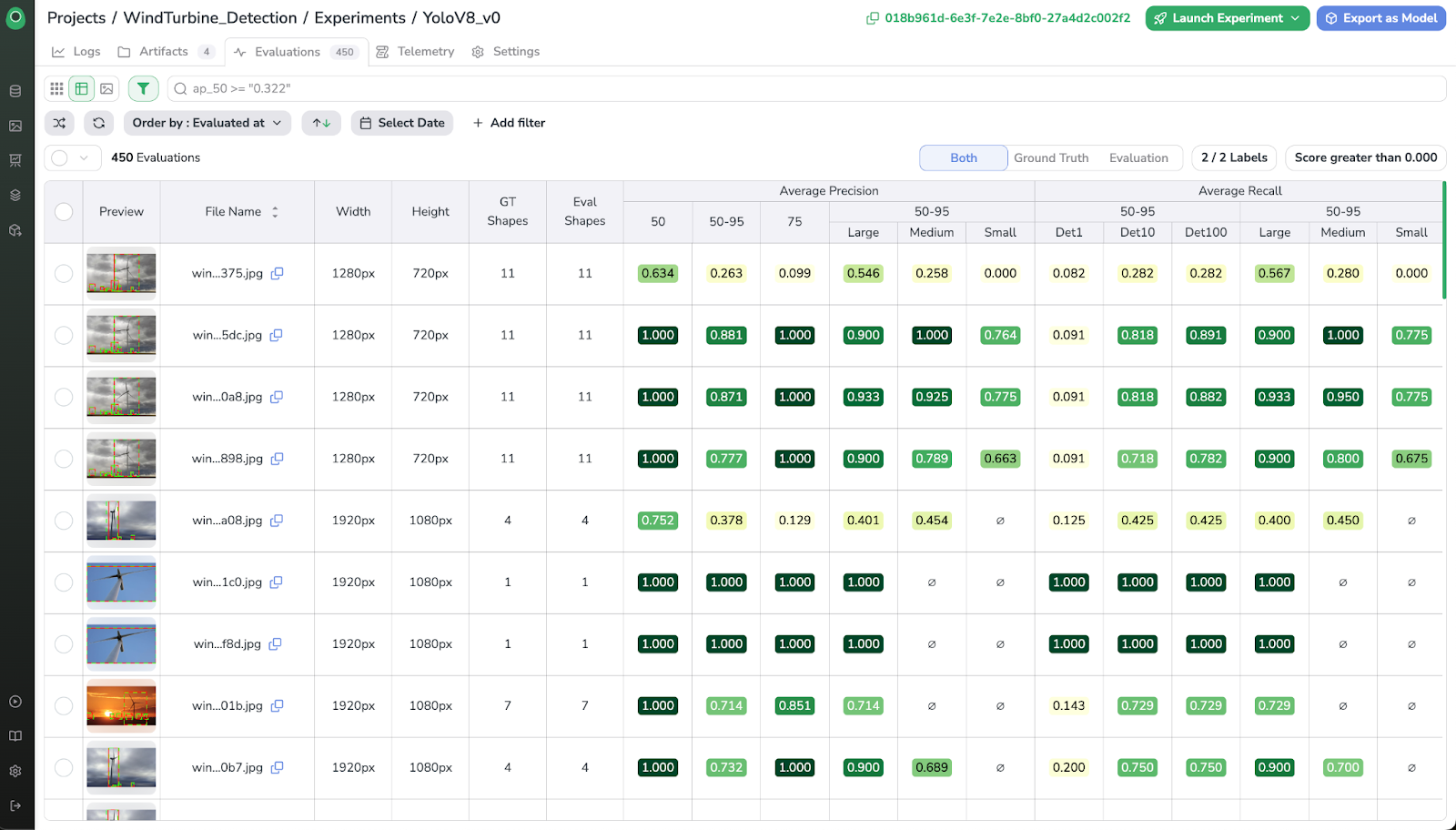Screen dimensions: 1456x830
Task: Open link icon next to win...a08.jpg
Action: pos(277,521)
